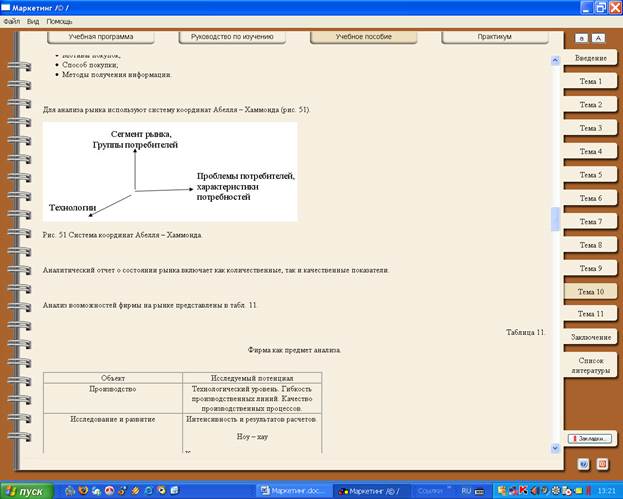Open Тема 5 in the sidebar
This screenshot has width=623, height=499.
[590, 175]
